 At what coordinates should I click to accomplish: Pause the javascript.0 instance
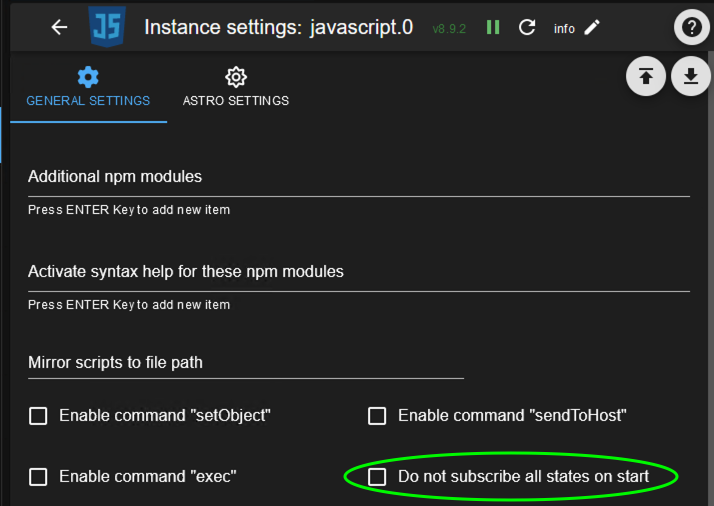click(x=493, y=27)
